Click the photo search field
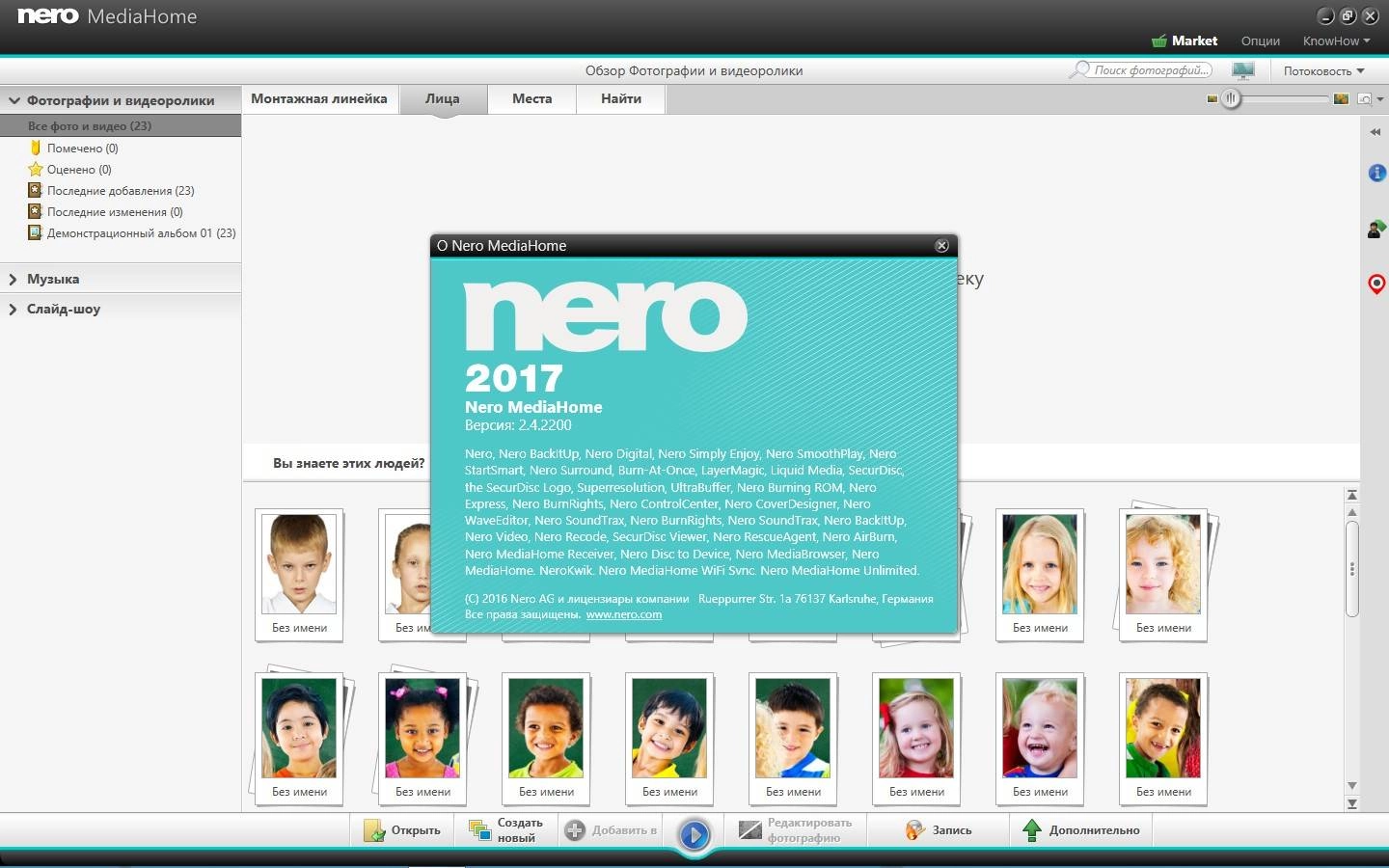This screenshot has height=868, width=1389. pyautogui.click(x=1150, y=70)
